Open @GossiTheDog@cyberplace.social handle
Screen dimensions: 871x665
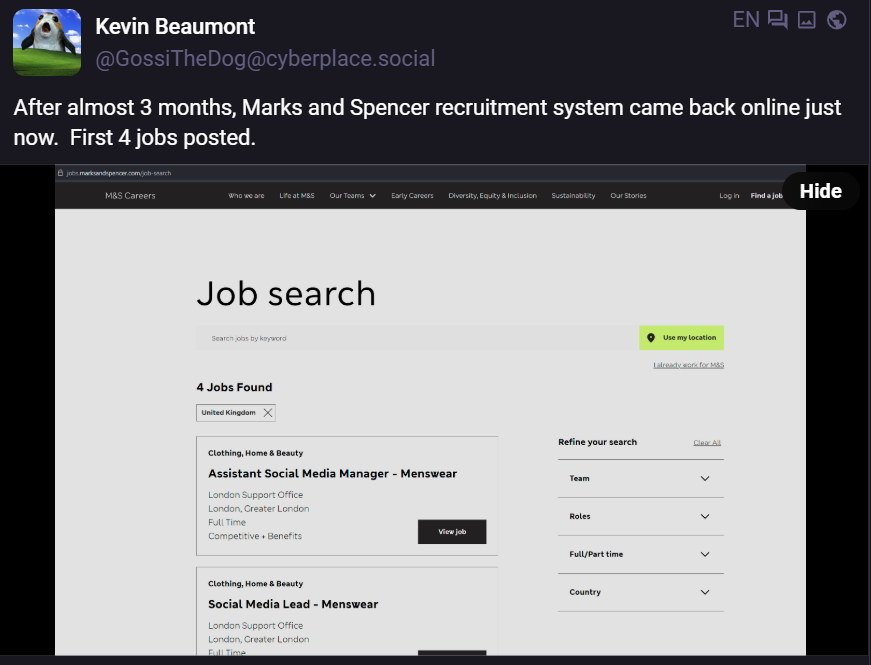click(x=265, y=58)
